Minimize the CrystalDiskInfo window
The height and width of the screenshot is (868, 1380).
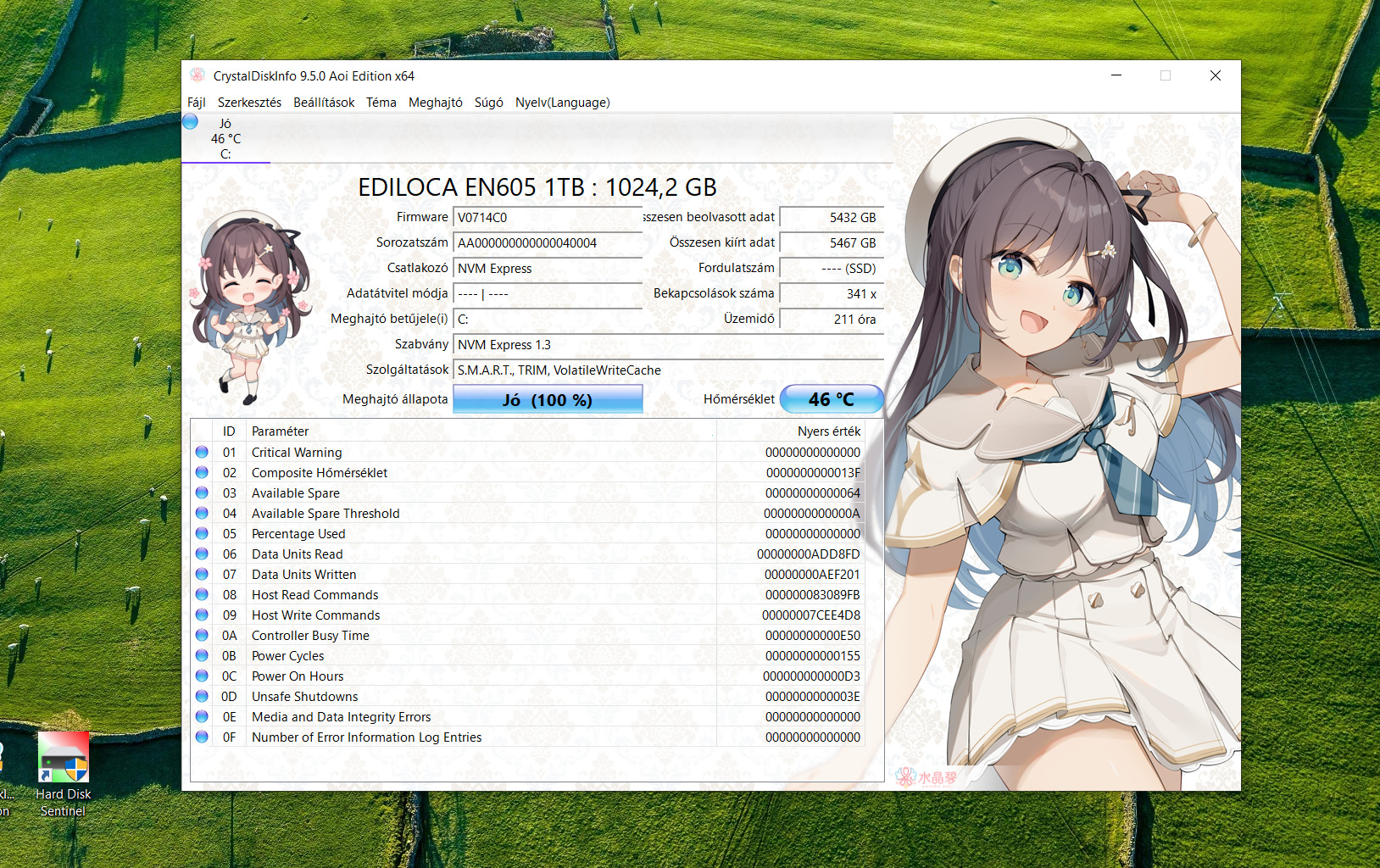(x=1116, y=75)
